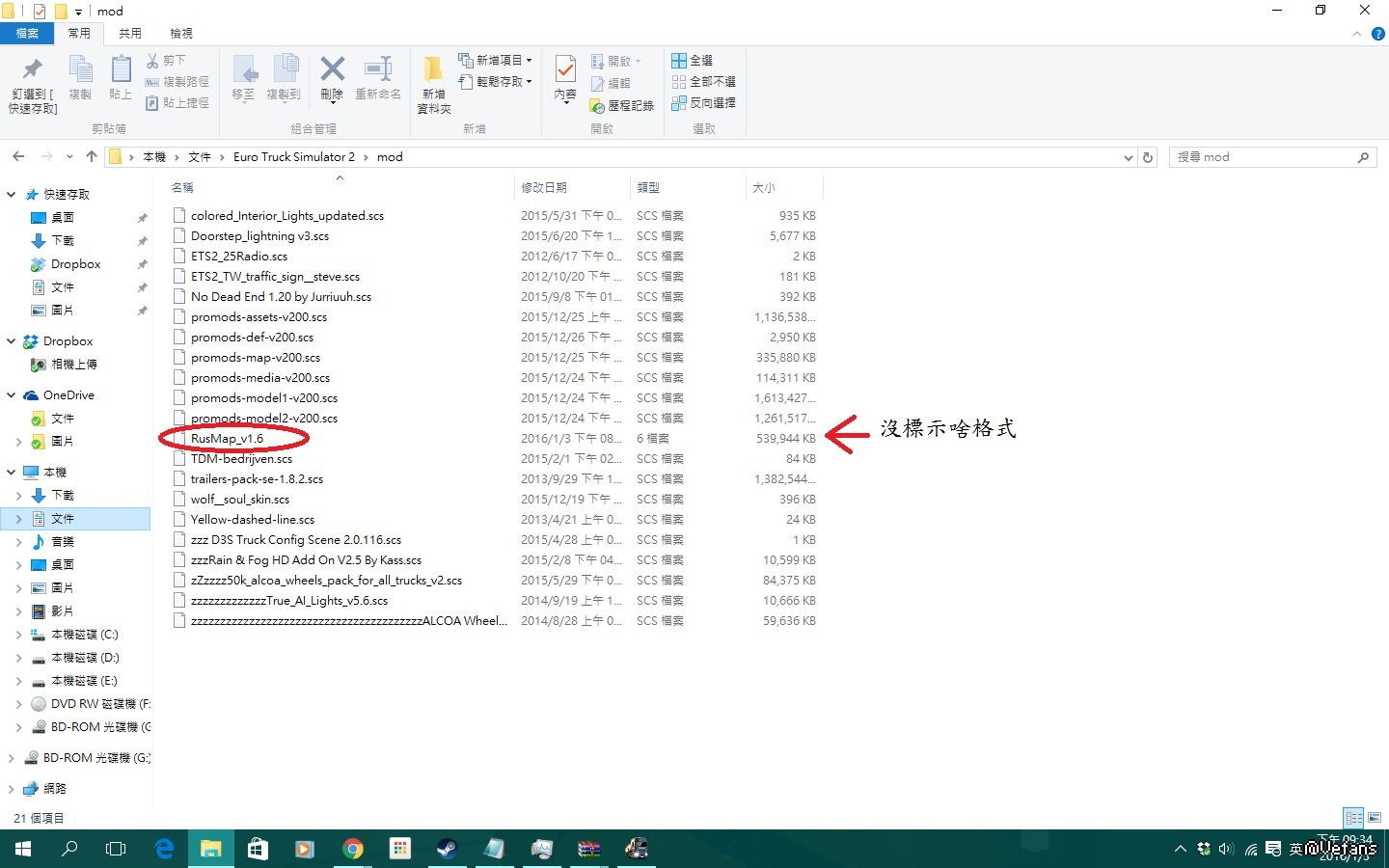Open Steam from the taskbar

point(447,849)
